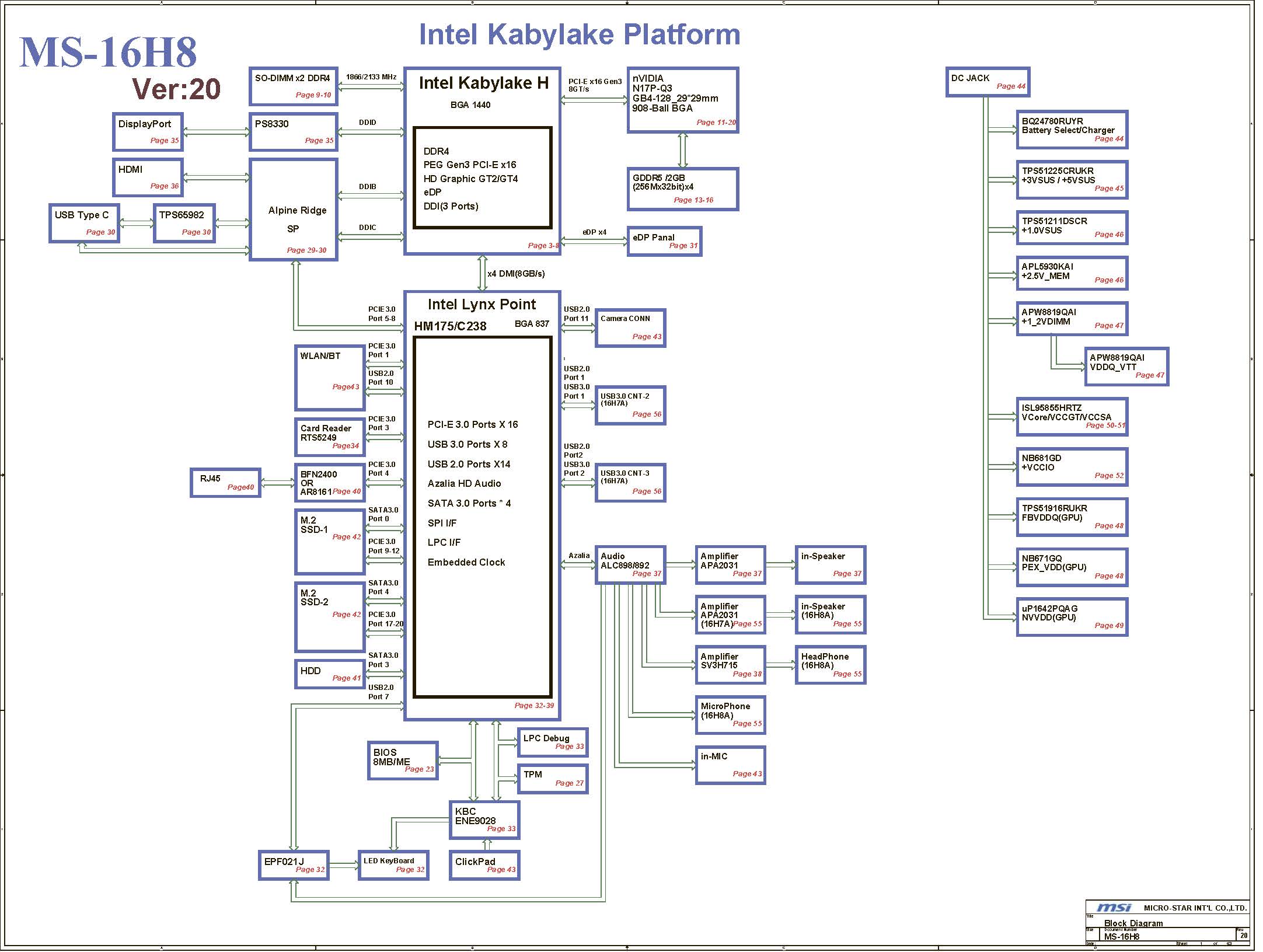Click the "BQ24780RUYR" charger block label
Image resolution: width=1263 pixels, height=952 pixels.
click(x=1052, y=121)
